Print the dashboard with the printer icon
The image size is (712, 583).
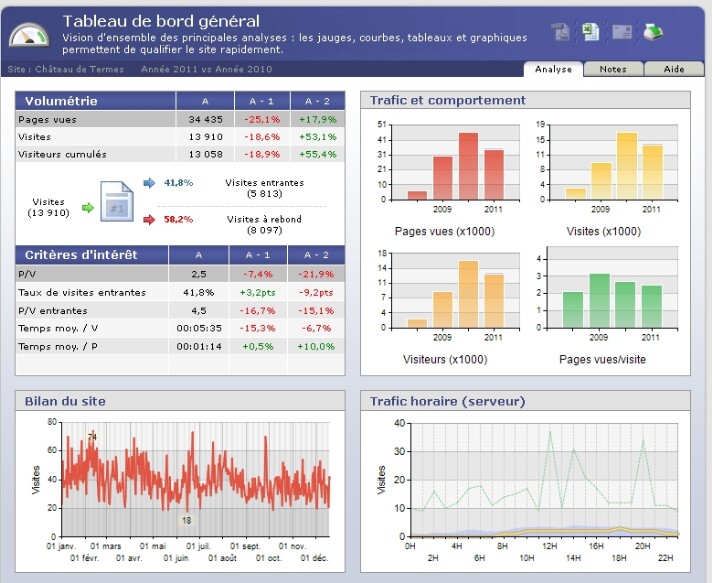(x=652, y=32)
